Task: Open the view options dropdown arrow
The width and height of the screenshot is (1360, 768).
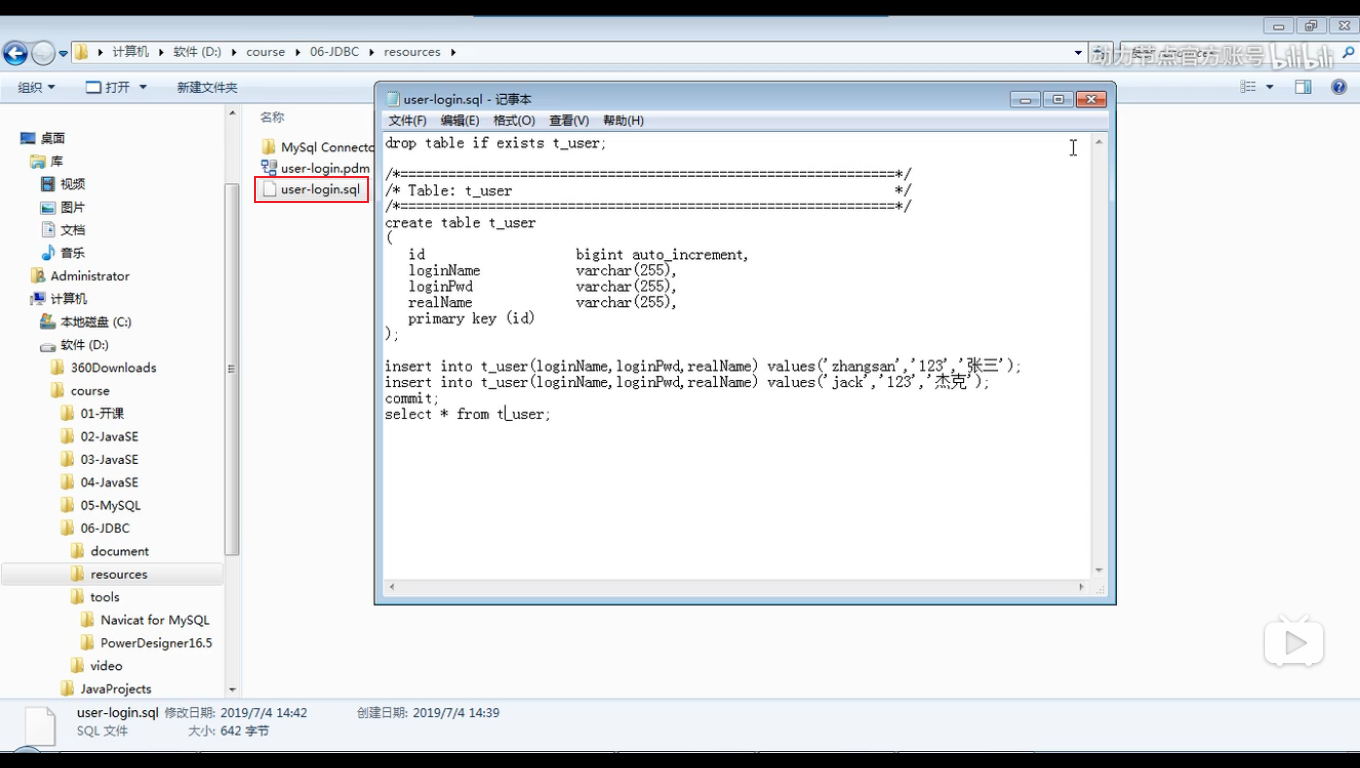Action: (x=1270, y=87)
